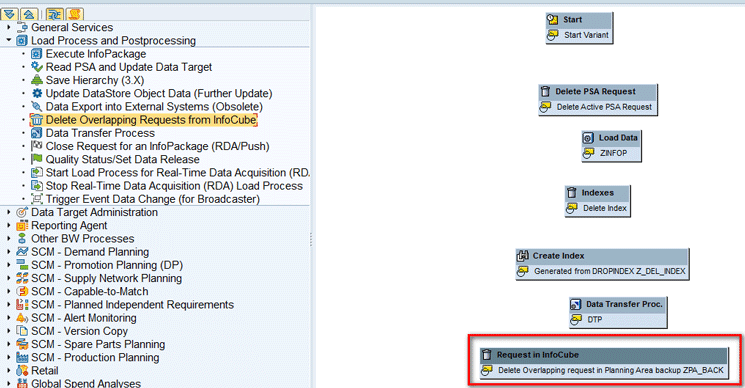This screenshot has height=388, width=745.
Task: Select Read PSA and Update Data Target
Action: (x=129, y=67)
